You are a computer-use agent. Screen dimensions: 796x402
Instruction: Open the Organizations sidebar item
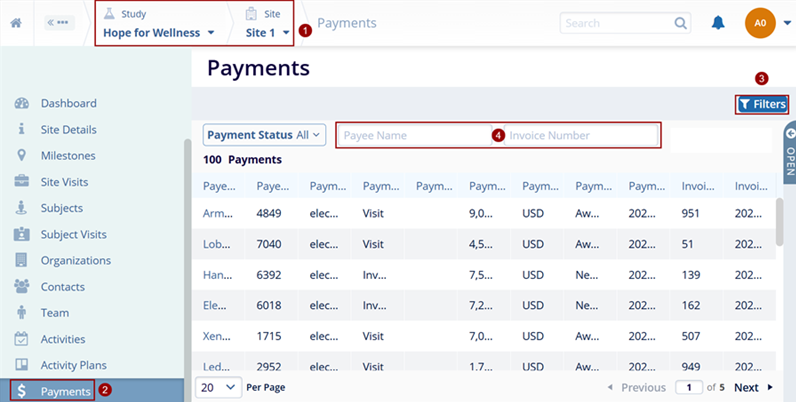pyautogui.click(x=75, y=260)
